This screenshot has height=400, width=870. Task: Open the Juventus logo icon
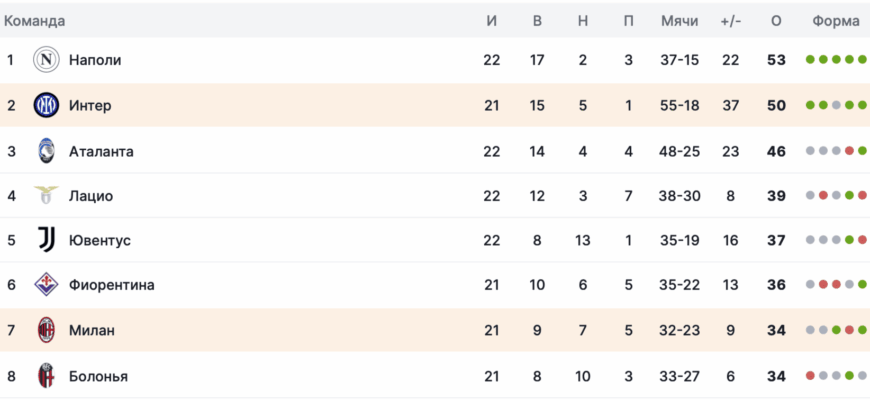[46, 240]
